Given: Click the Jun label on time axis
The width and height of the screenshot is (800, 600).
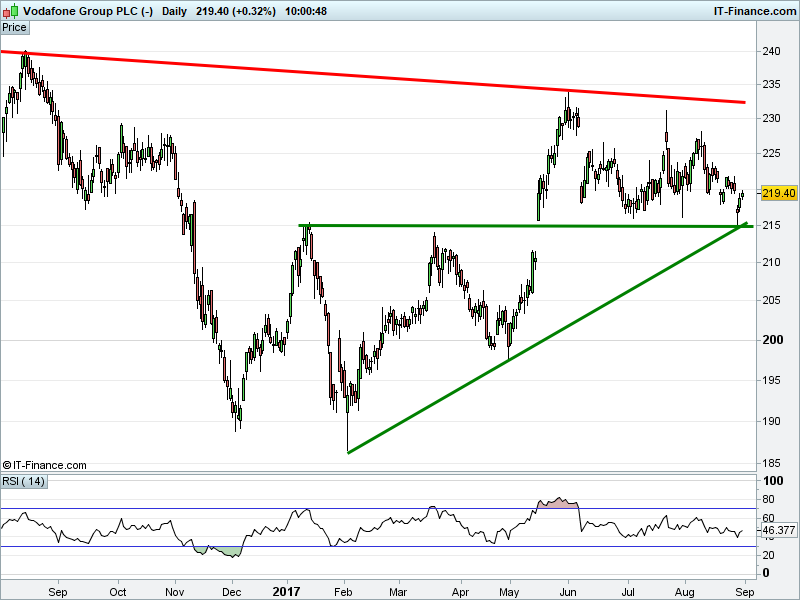Looking at the screenshot, I should [568, 592].
